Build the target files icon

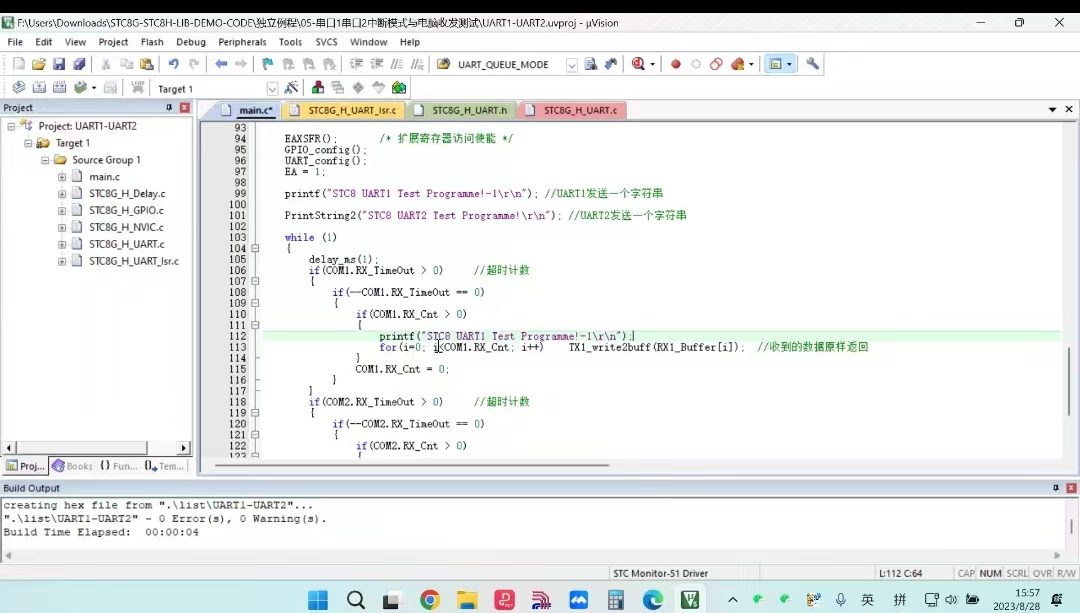[39, 87]
